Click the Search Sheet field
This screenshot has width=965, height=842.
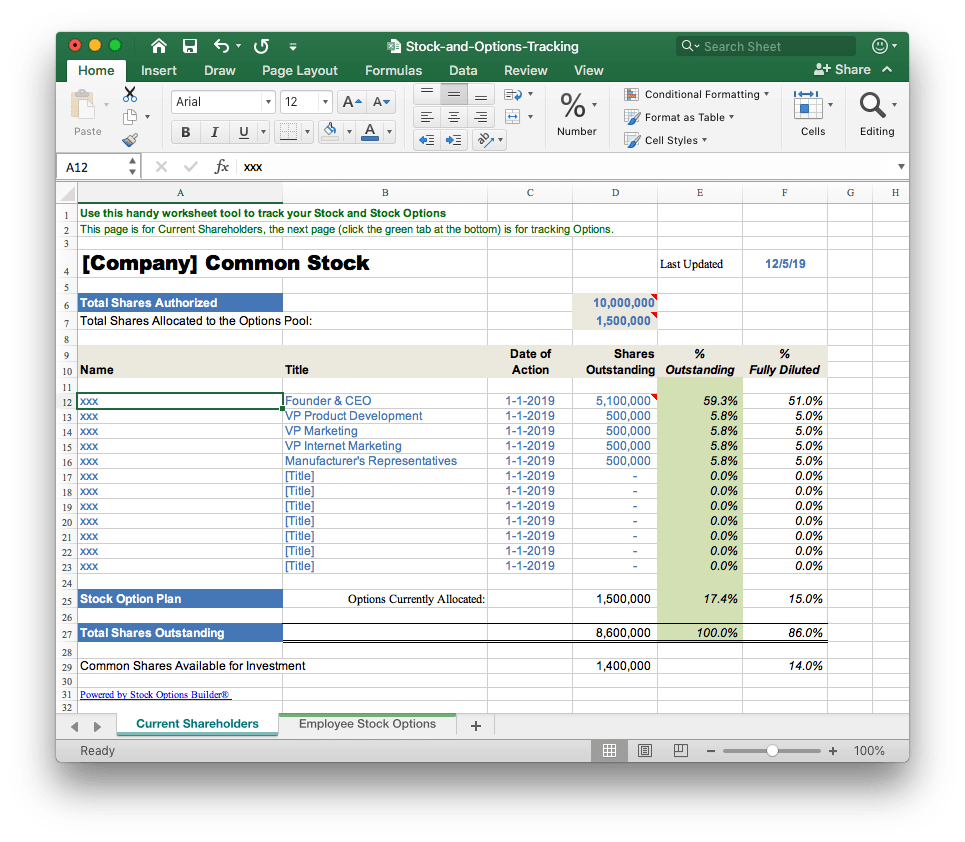click(766, 46)
